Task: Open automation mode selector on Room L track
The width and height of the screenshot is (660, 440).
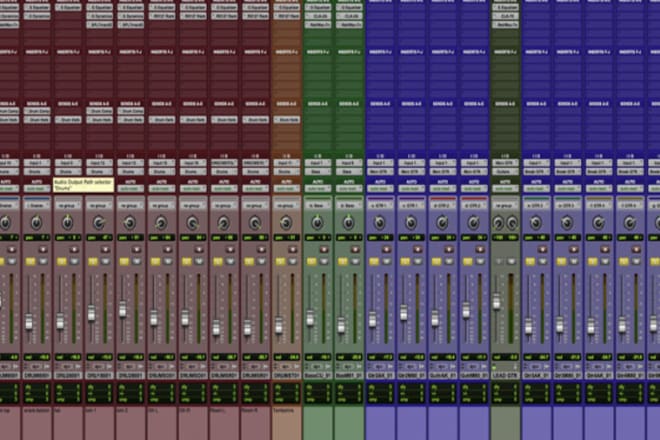Action: [224, 189]
